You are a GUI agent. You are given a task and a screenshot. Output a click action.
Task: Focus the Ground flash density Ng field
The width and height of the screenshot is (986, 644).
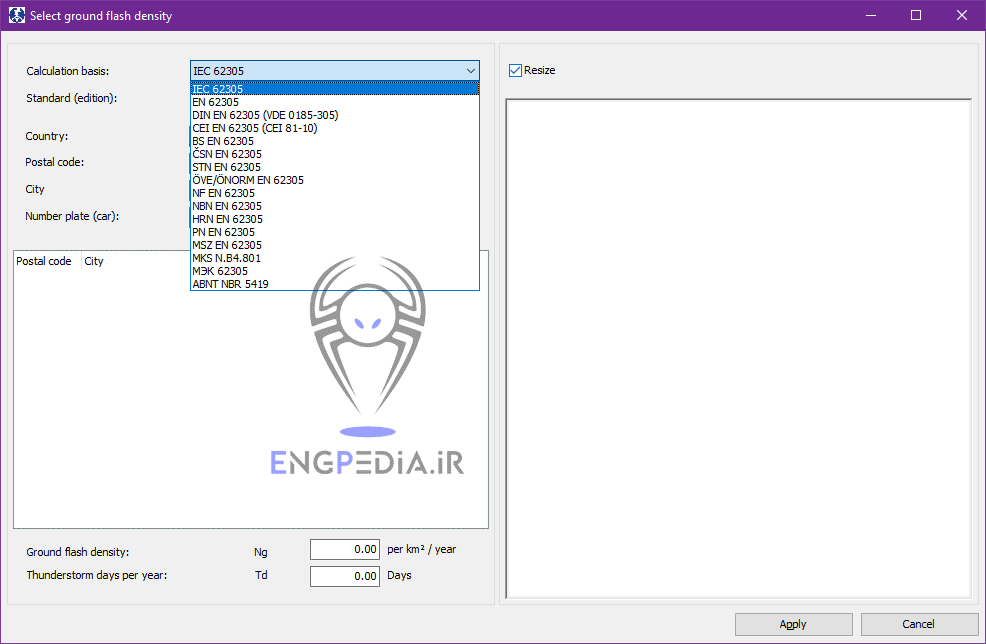tap(345, 549)
